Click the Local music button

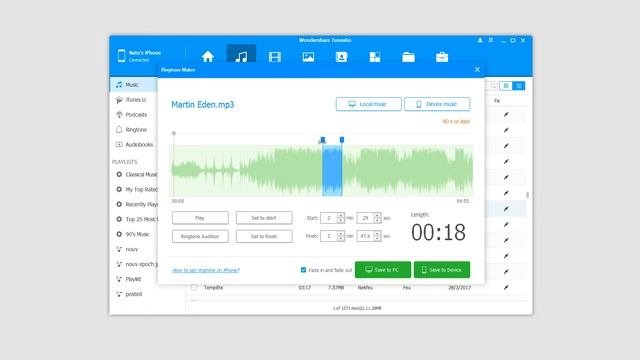369,104
